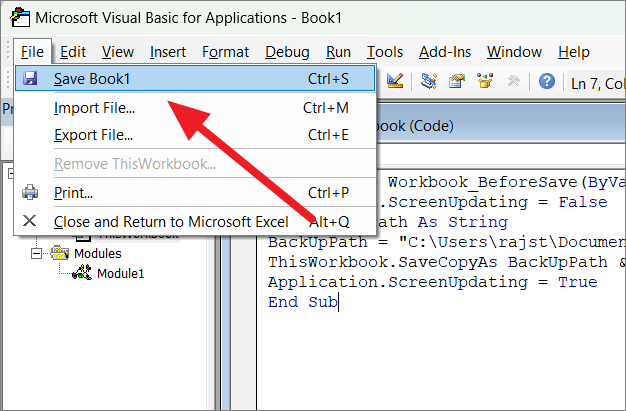
Task: Open the Format menu
Action: 225,52
